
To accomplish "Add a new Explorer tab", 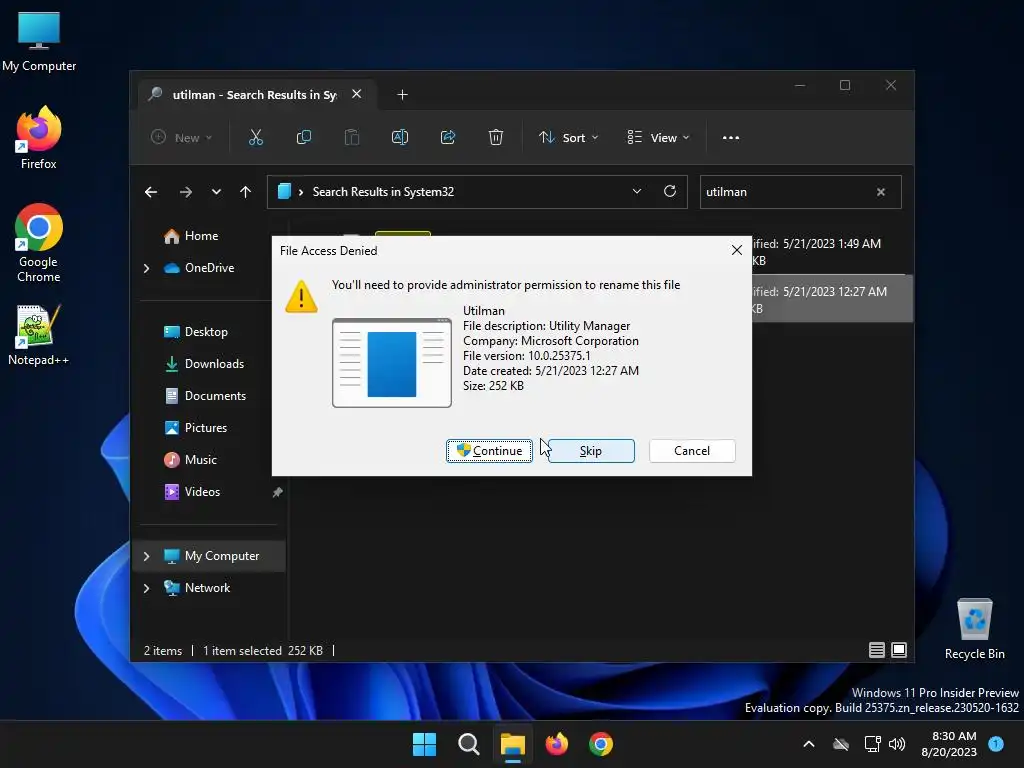I will coord(402,95).
